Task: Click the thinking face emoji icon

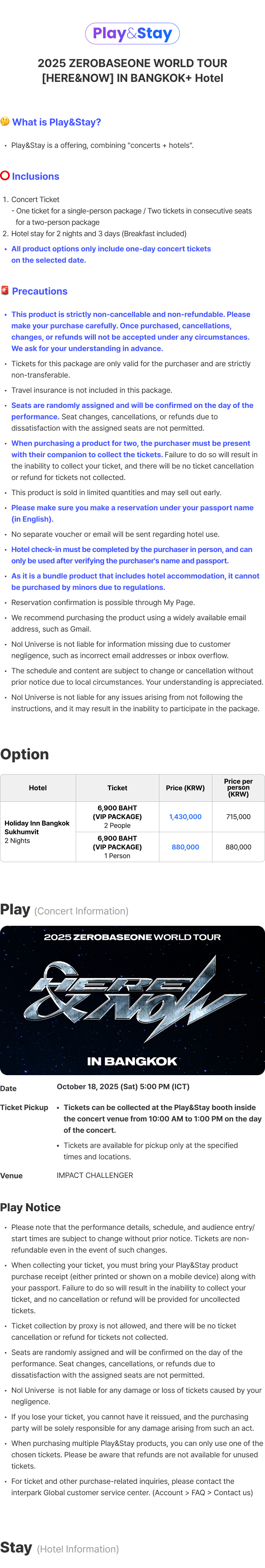Action: pyautogui.click(x=5, y=122)
